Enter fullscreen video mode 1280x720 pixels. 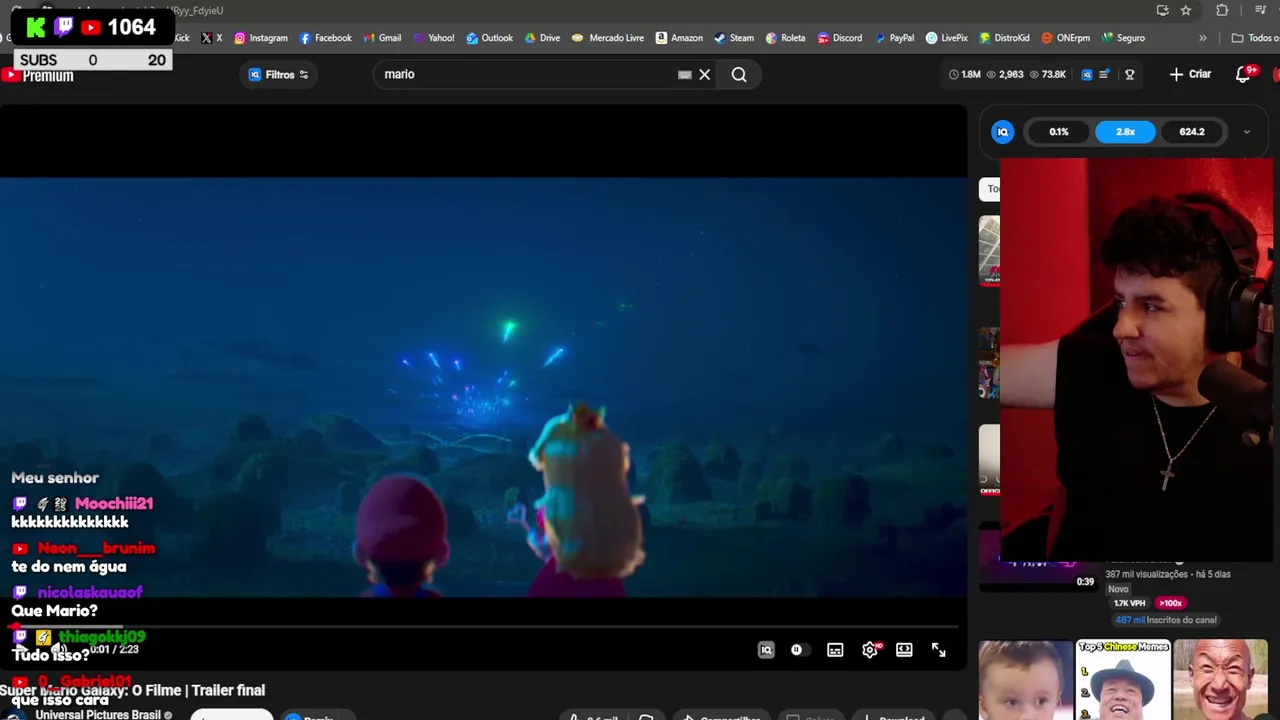tap(939, 650)
